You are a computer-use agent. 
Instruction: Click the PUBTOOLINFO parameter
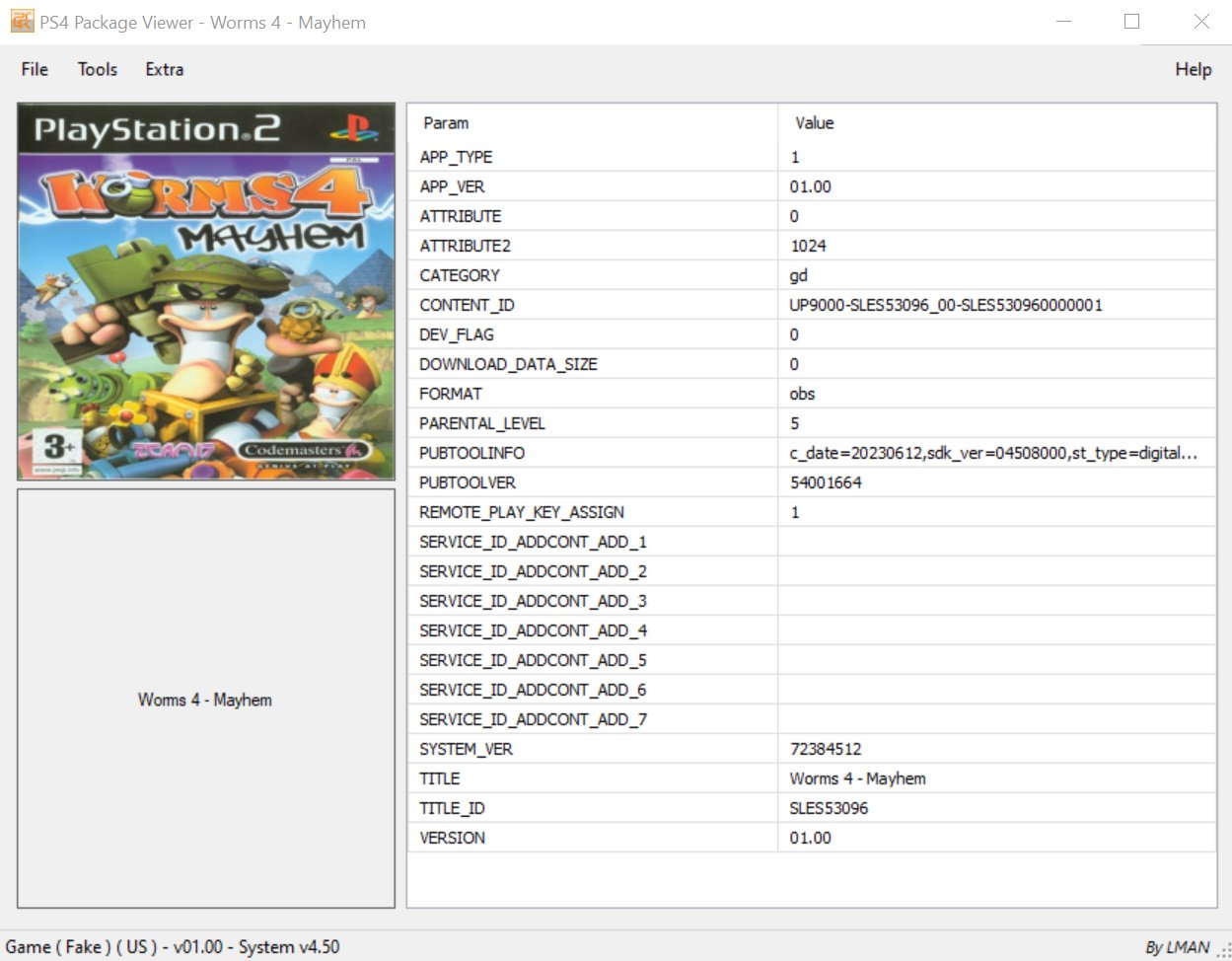[x=471, y=453]
